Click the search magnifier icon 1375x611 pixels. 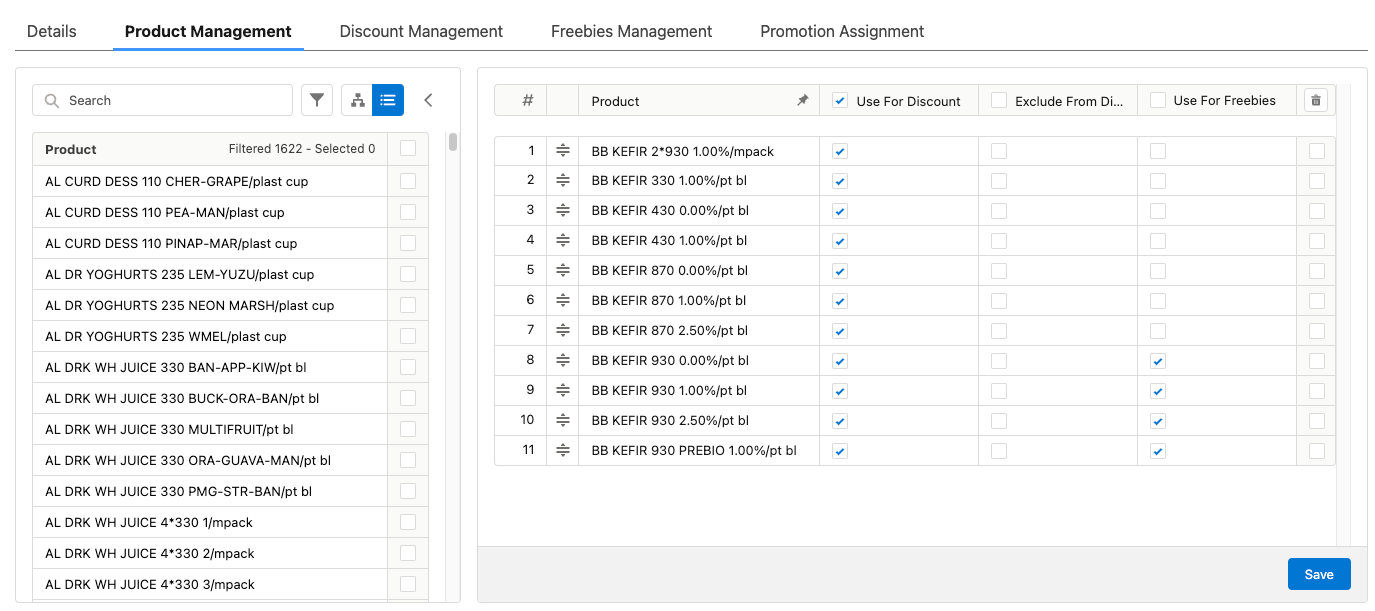(51, 100)
